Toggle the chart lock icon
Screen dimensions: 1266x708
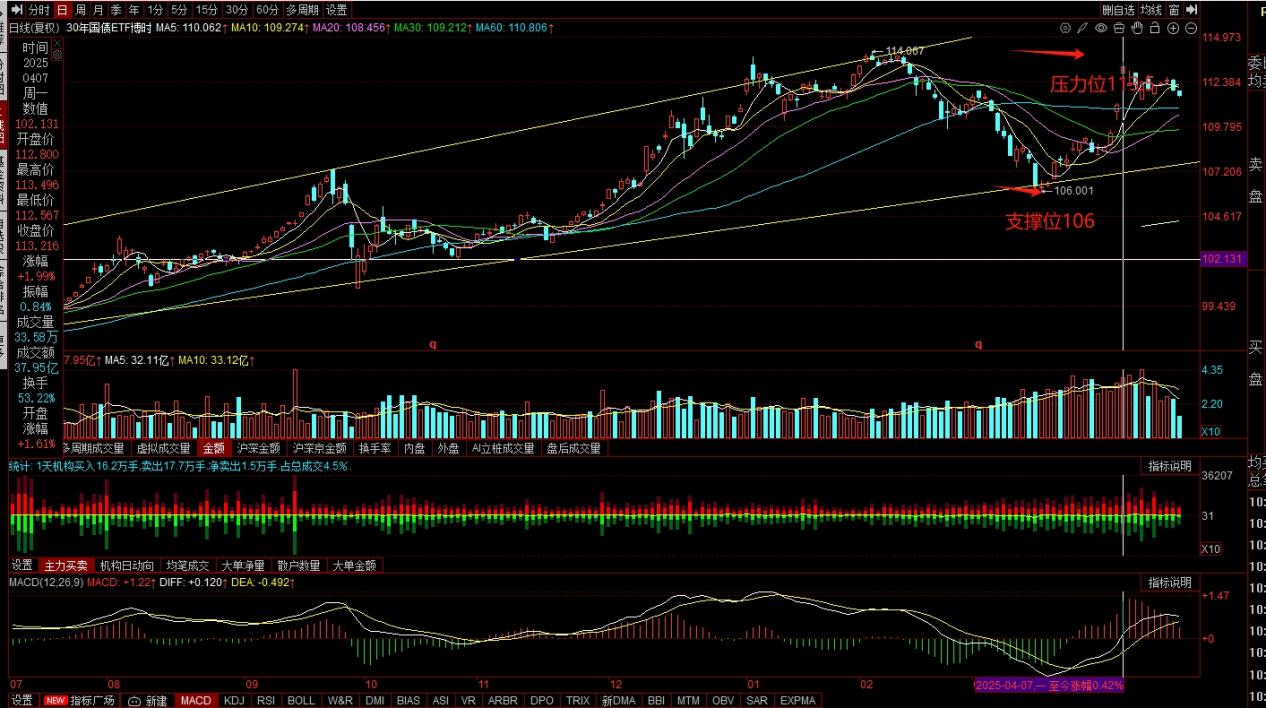(1155, 28)
